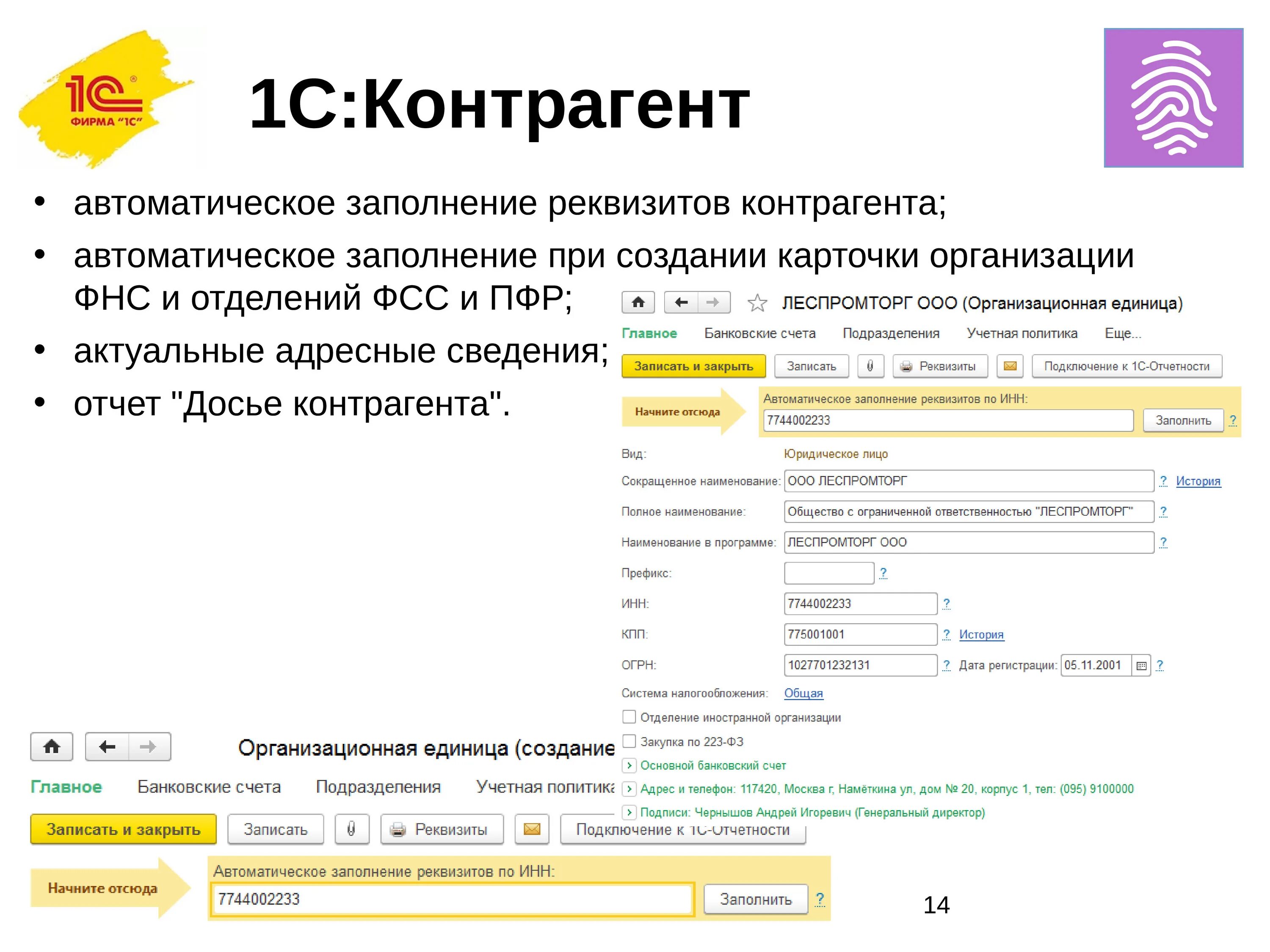
Task: Enable Отделение иностранной организации checkbox
Action: point(629,717)
